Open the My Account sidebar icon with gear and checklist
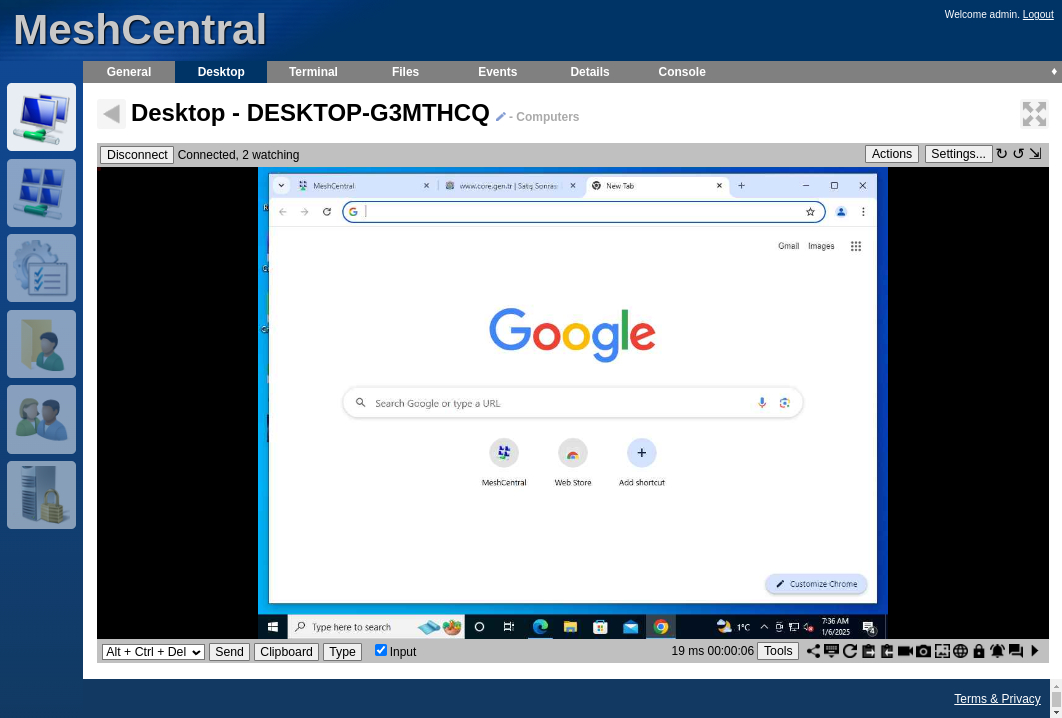1062x718 pixels. (41, 268)
